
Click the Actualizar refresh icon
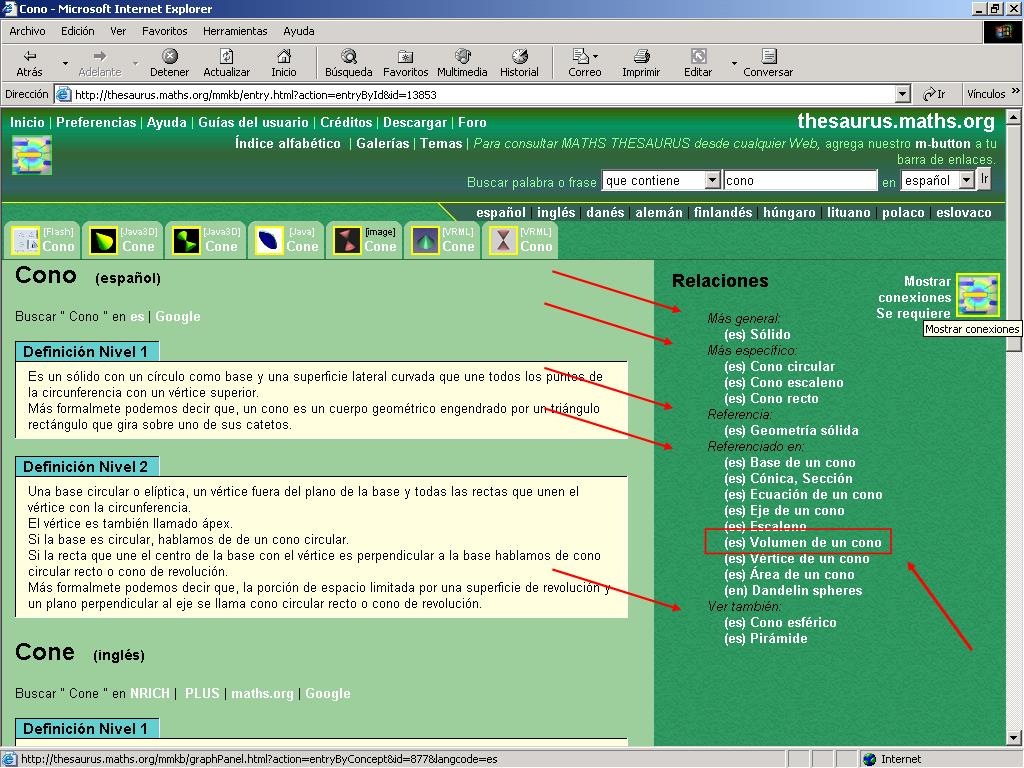(226, 57)
